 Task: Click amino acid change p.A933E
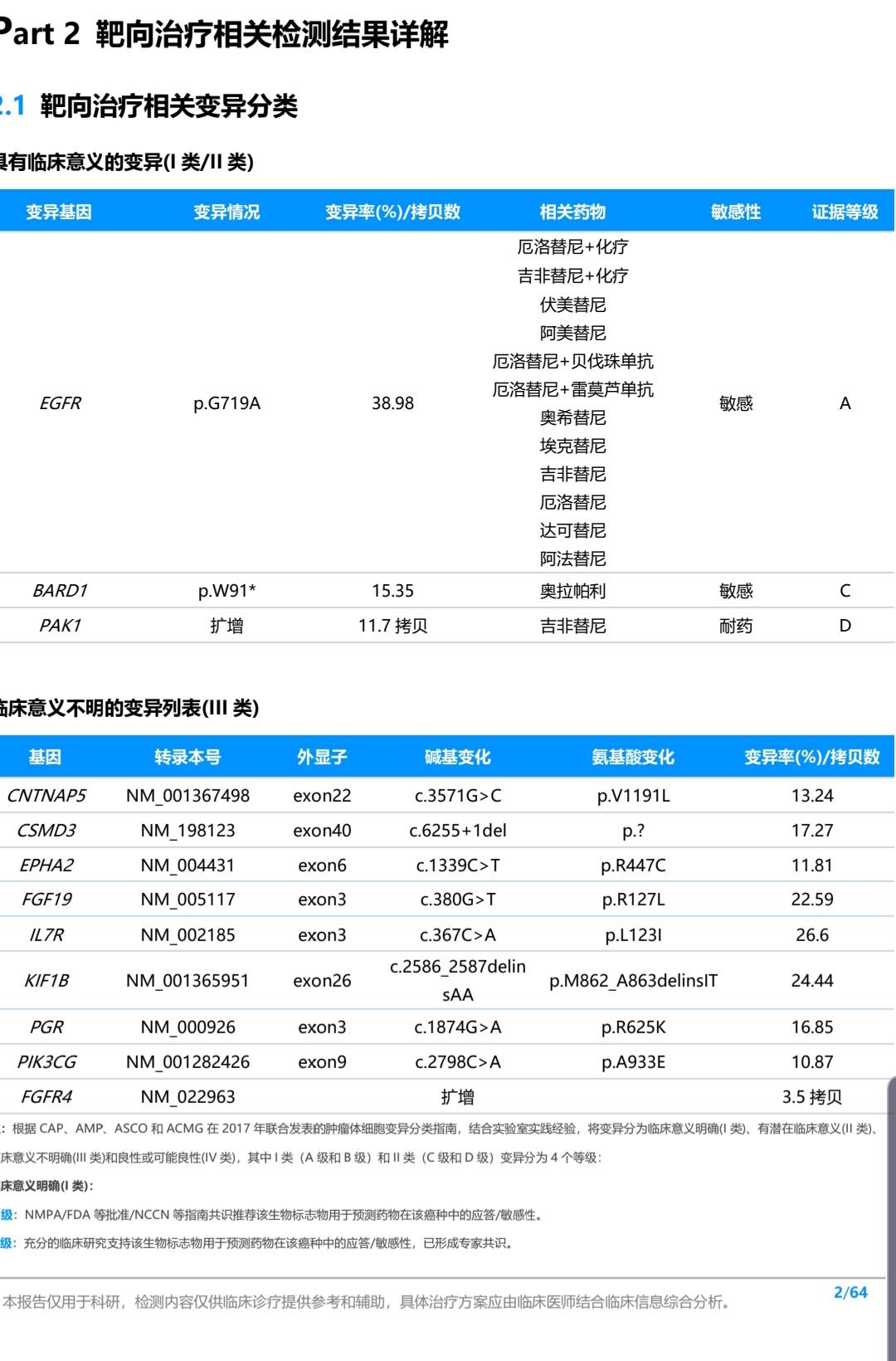coord(633,1062)
